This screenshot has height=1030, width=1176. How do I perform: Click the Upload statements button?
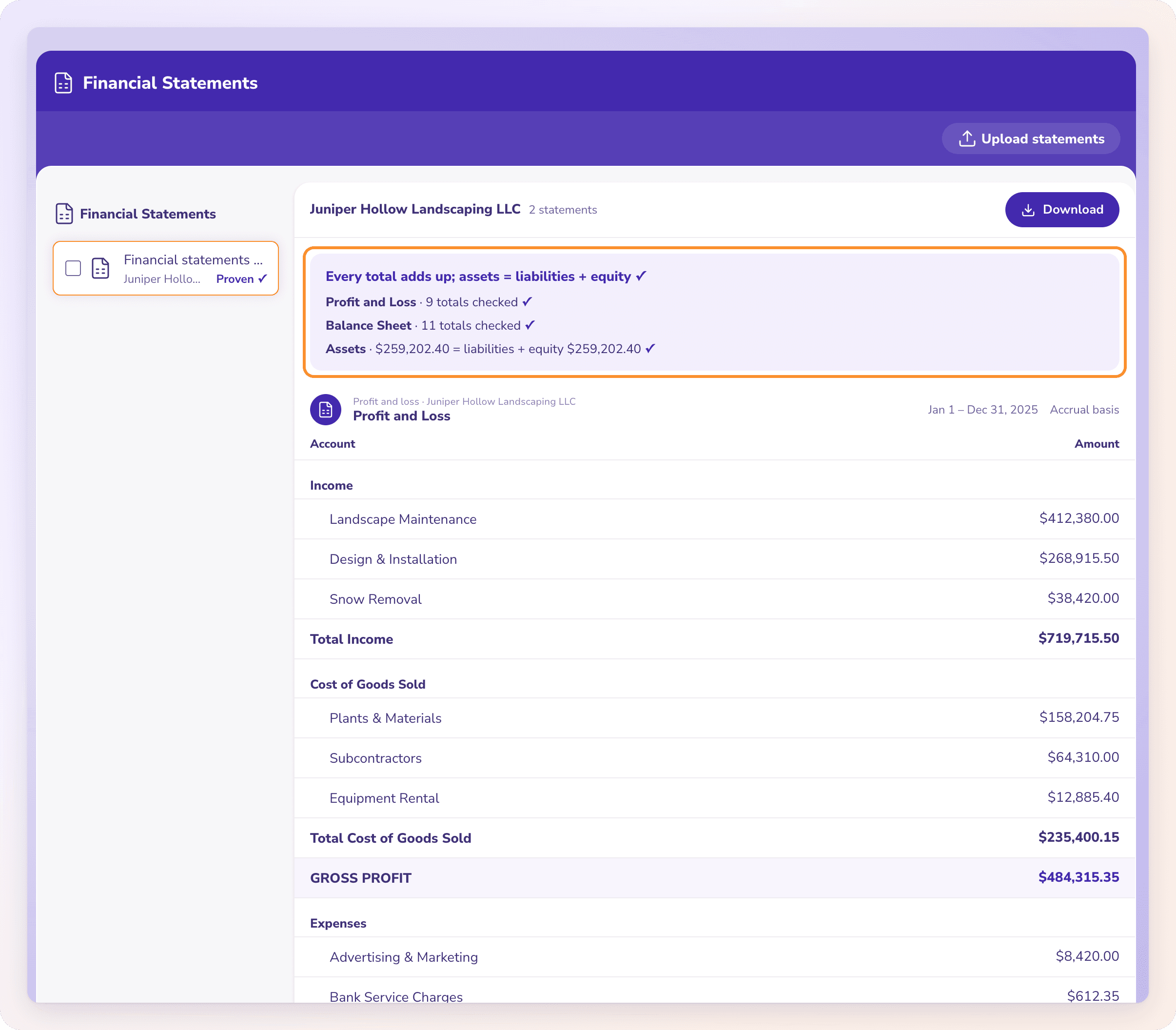point(1031,139)
